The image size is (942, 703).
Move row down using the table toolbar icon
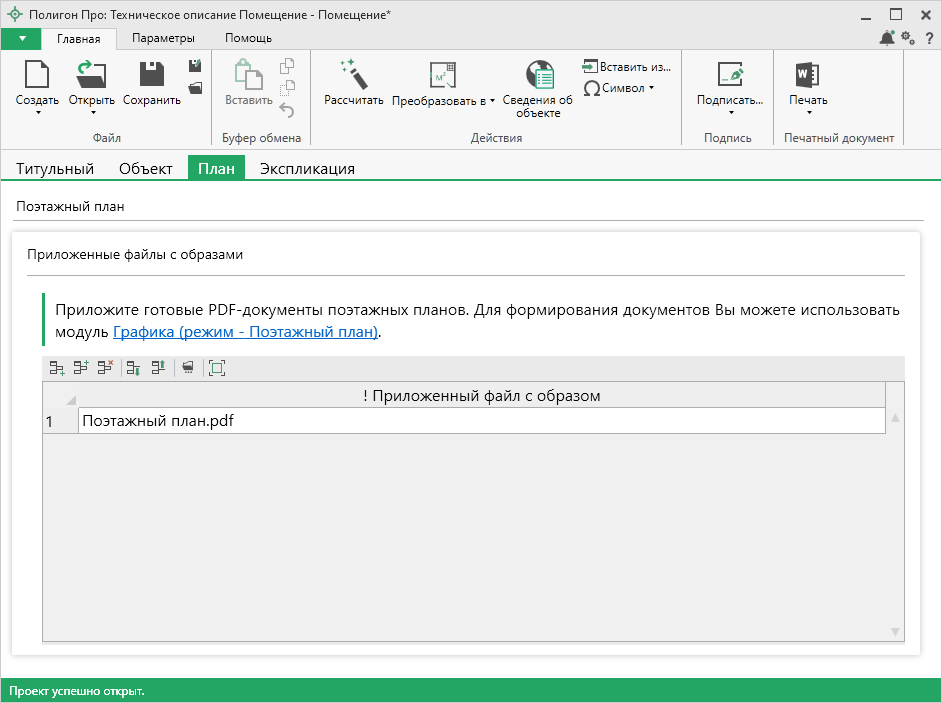click(x=133, y=368)
